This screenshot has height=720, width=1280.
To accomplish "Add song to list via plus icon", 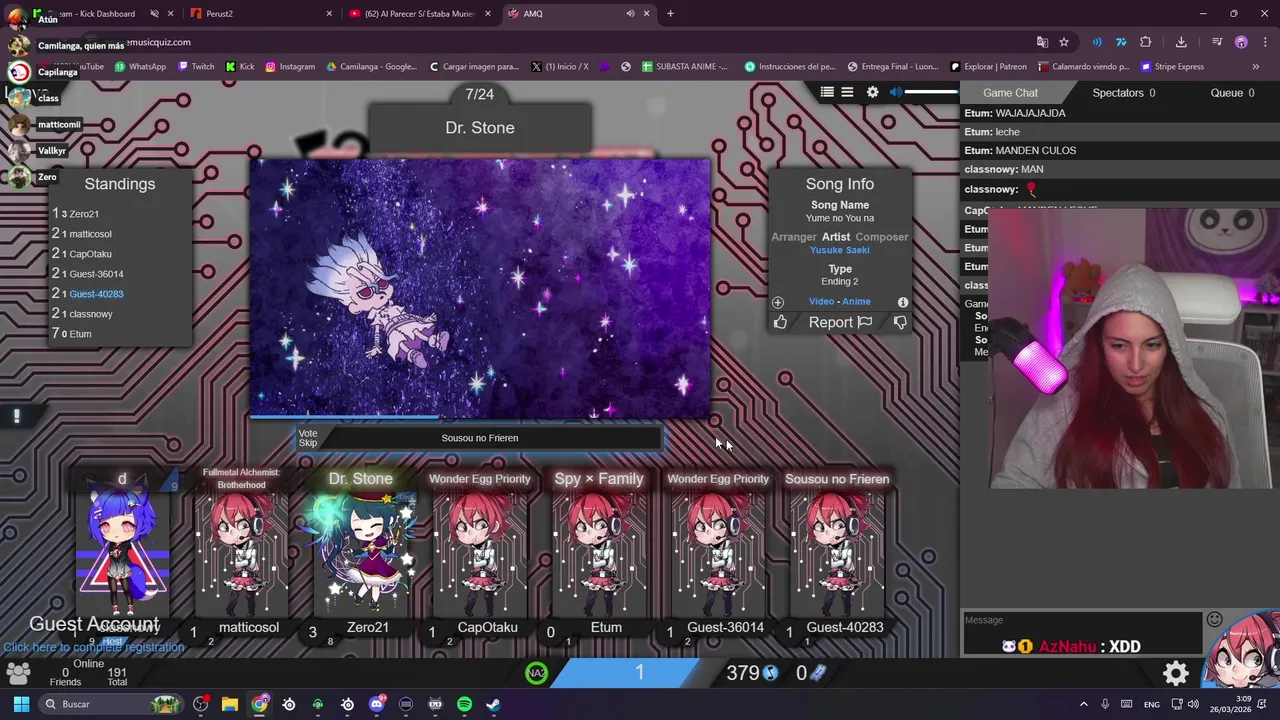I will click(778, 302).
